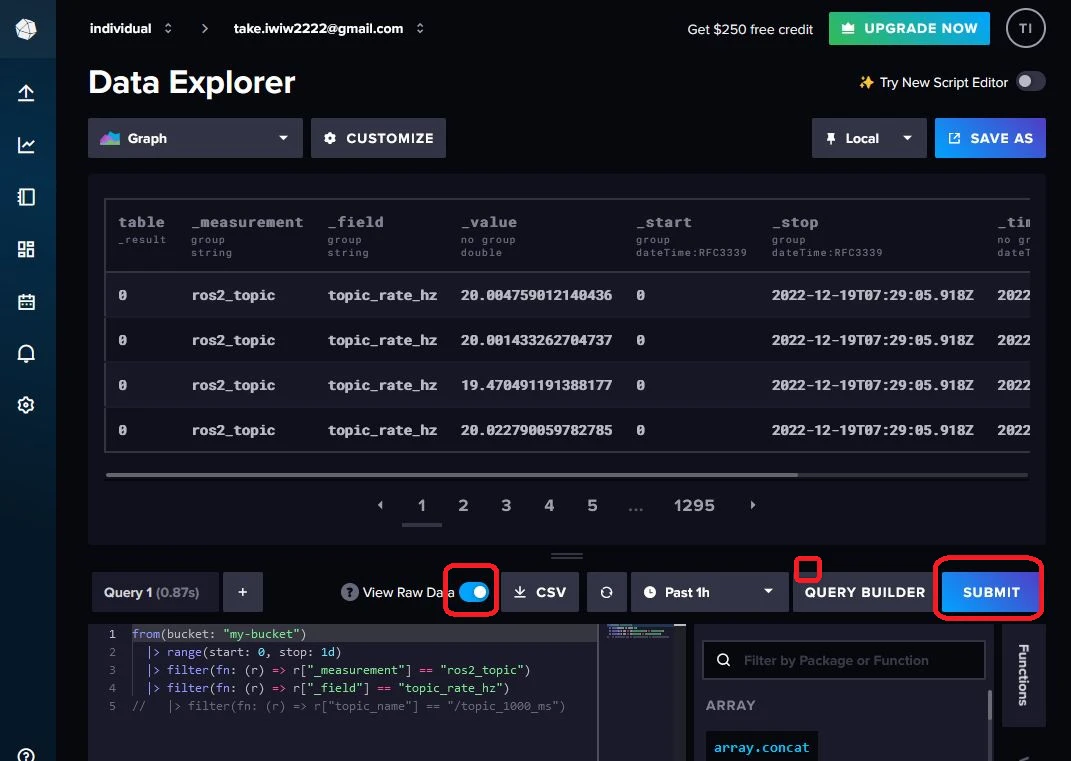Screen dimensions: 1071x761
Task: Click the value 20.022790059782785 cell
Action: [536, 430]
